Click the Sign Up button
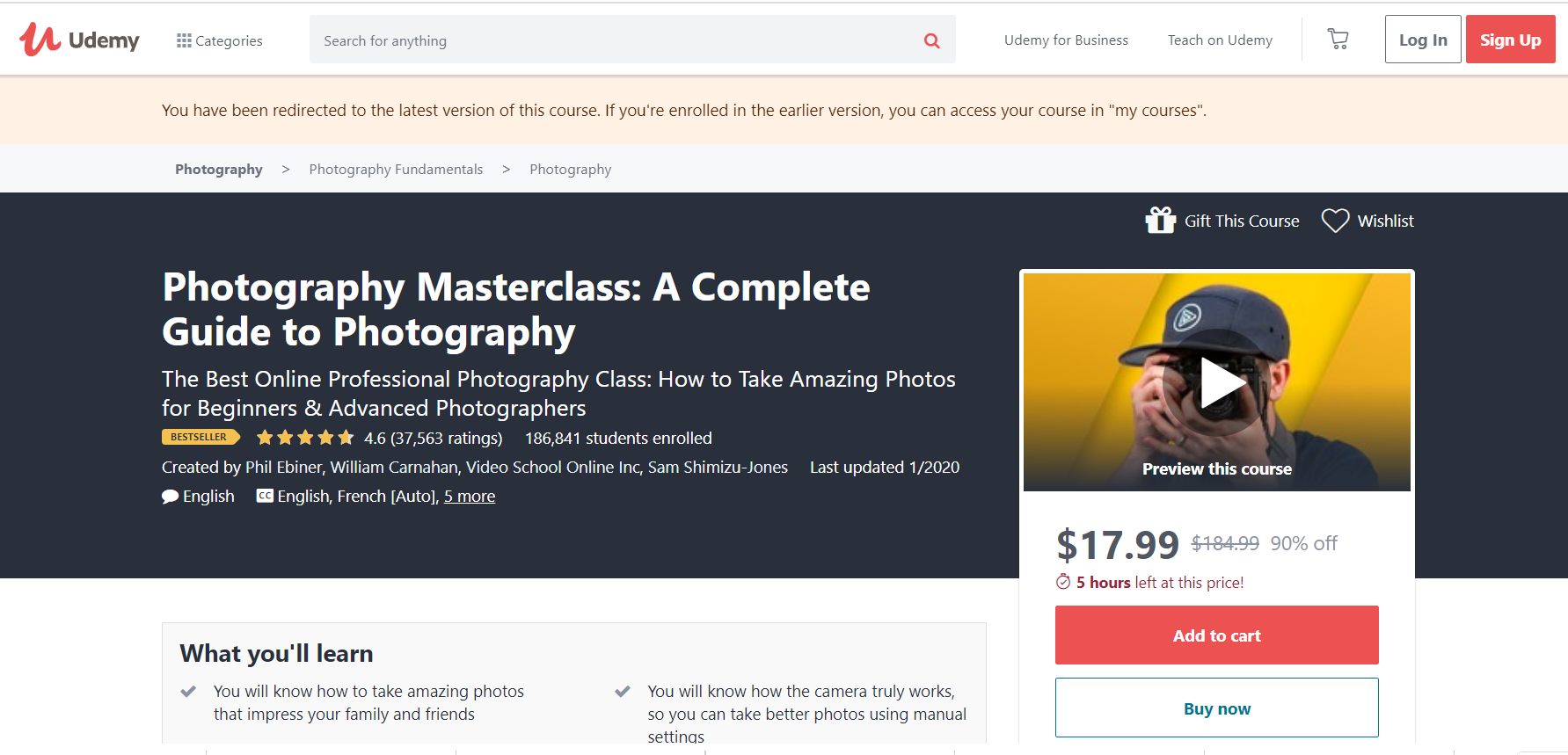The image size is (1568, 755). 1510,40
